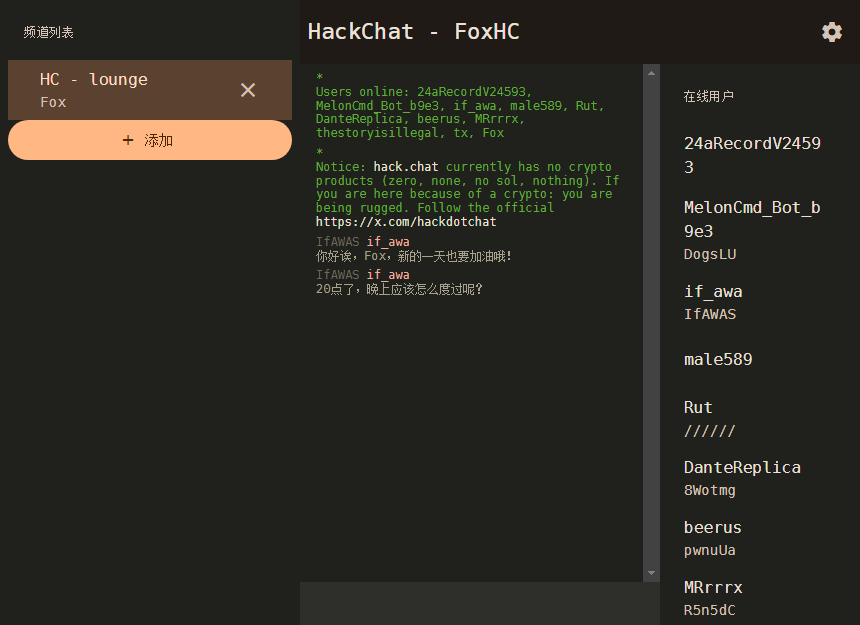Click the message text 你好诶，Fox，新的一天也要加油哦！
The height and width of the screenshot is (625, 860).
click(x=414, y=256)
